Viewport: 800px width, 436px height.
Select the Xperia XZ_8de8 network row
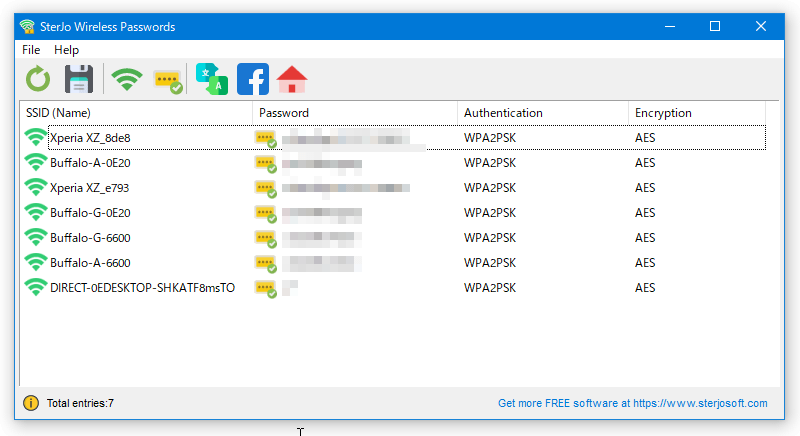393,138
